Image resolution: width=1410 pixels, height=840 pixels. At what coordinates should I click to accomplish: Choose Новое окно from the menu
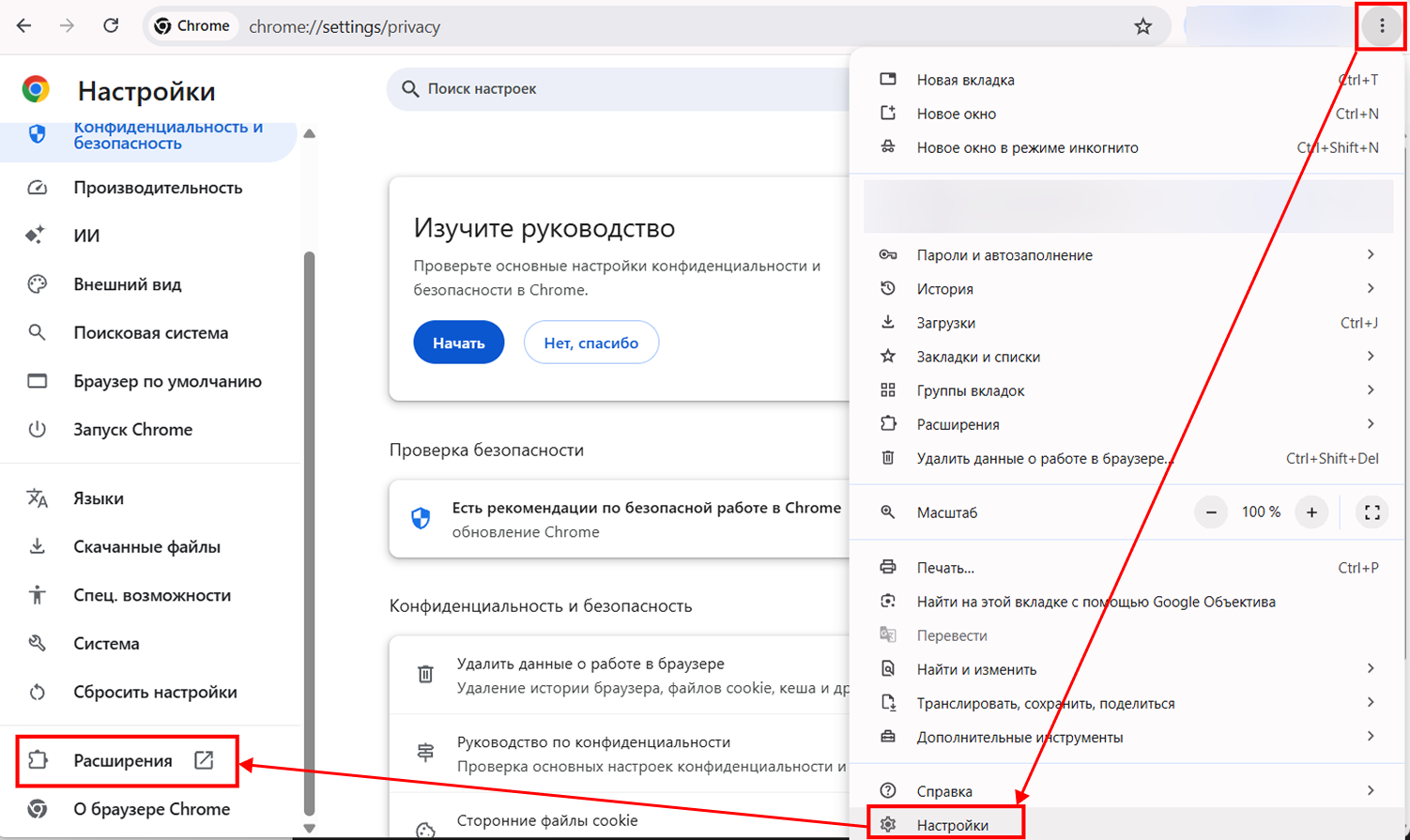pyautogui.click(x=1128, y=114)
